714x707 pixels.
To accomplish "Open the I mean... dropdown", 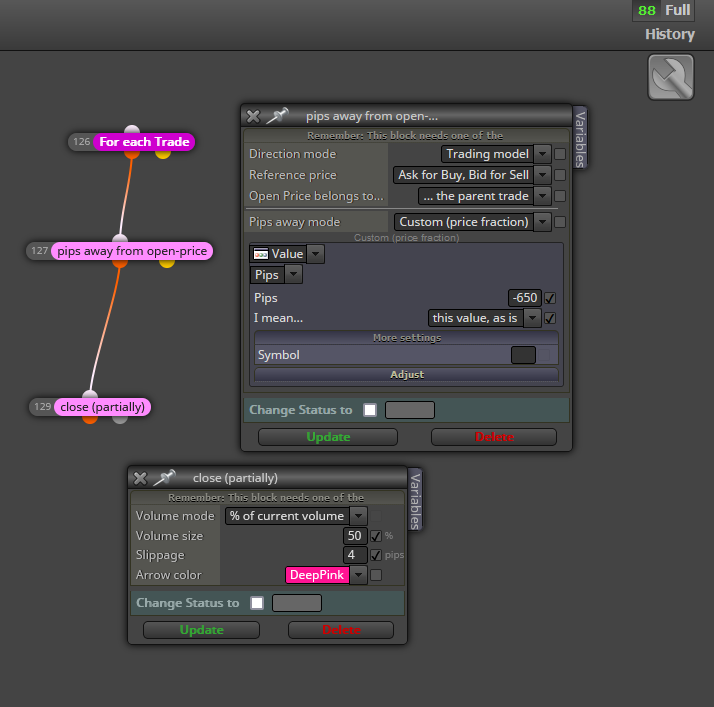I will click(x=532, y=318).
